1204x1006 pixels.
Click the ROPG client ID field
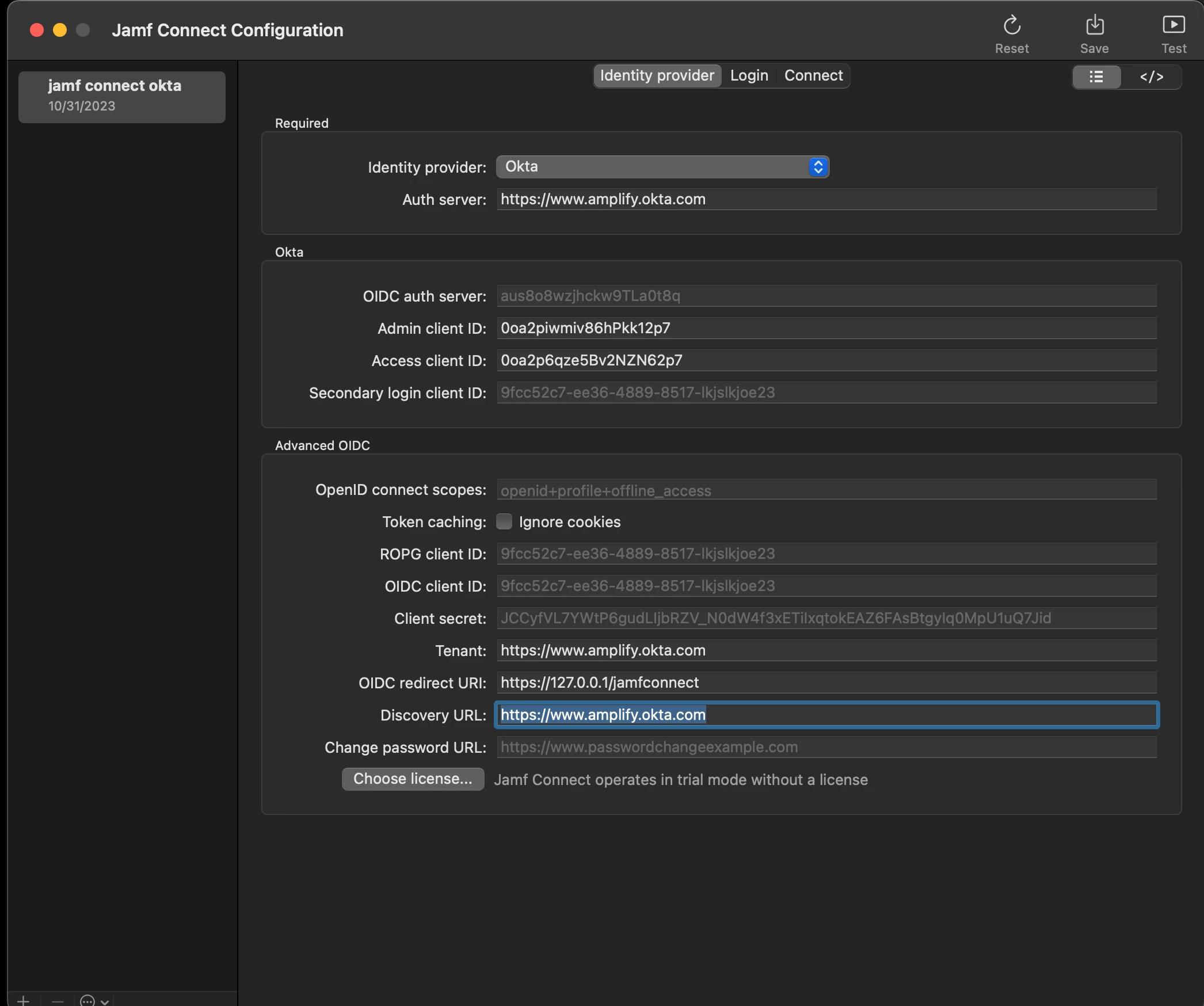coord(826,554)
